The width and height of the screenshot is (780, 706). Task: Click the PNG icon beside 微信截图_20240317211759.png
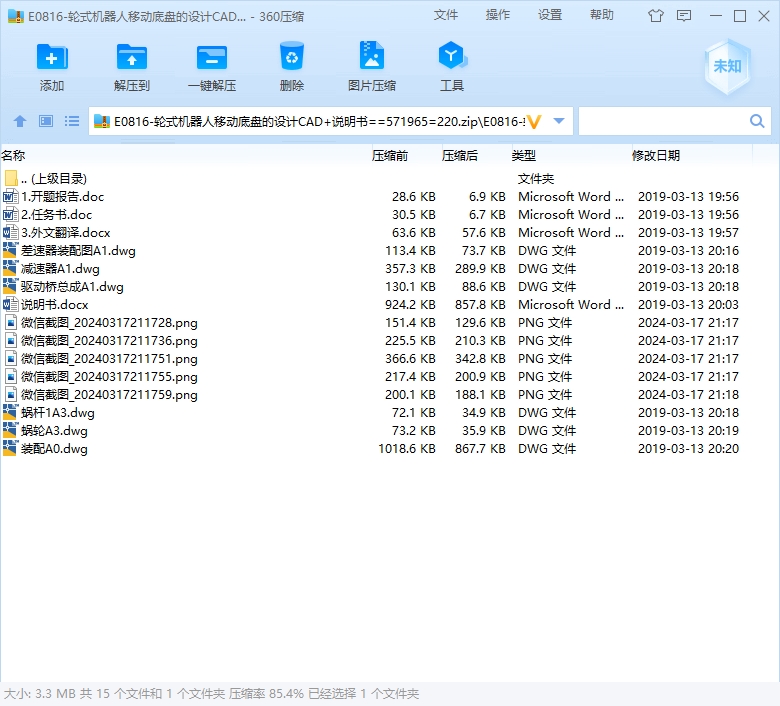pos(10,395)
